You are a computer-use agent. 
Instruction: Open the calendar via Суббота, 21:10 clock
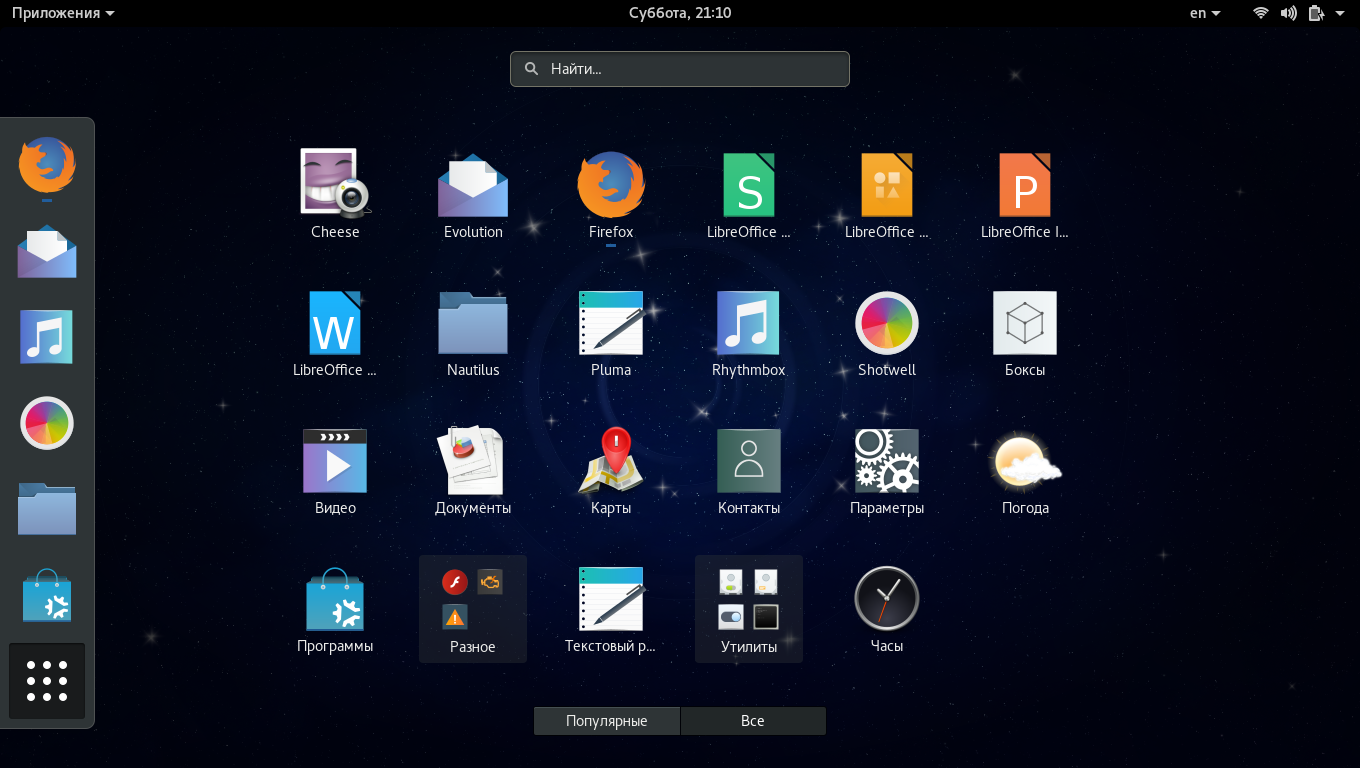pyautogui.click(x=680, y=13)
